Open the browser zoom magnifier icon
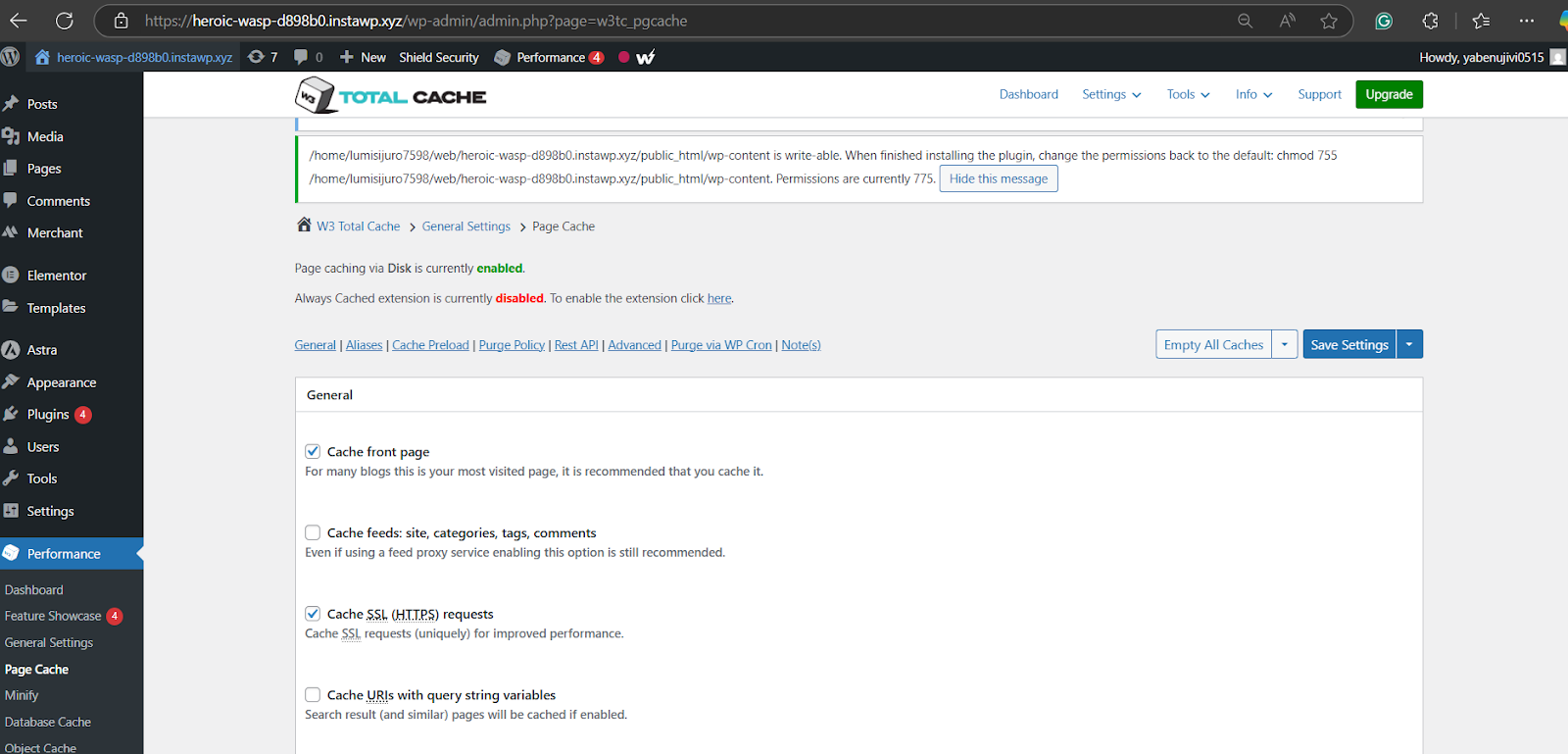This screenshot has height=754, width=1568. [x=1245, y=21]
